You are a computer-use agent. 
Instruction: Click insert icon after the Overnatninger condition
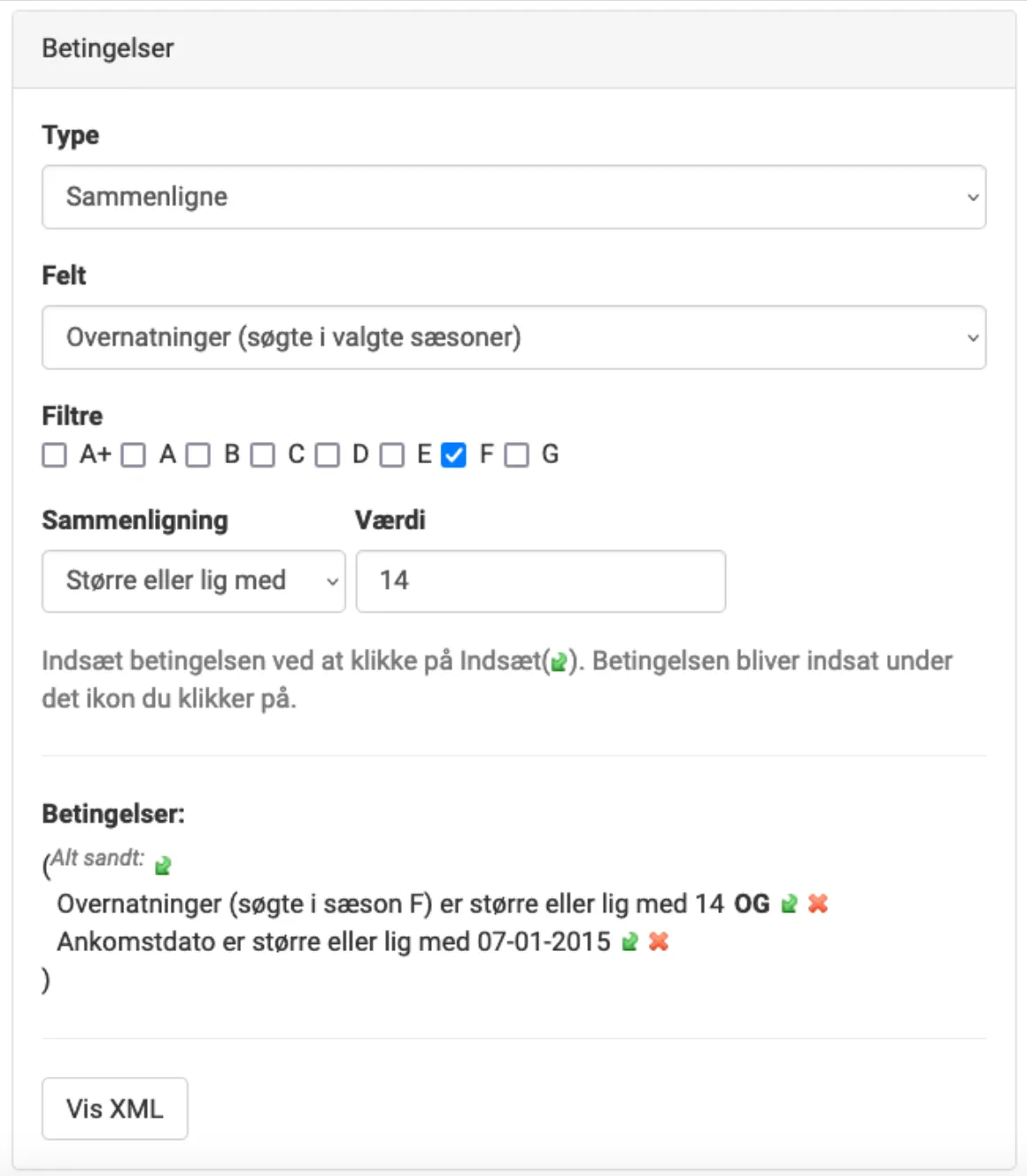[x=788, y=904]
